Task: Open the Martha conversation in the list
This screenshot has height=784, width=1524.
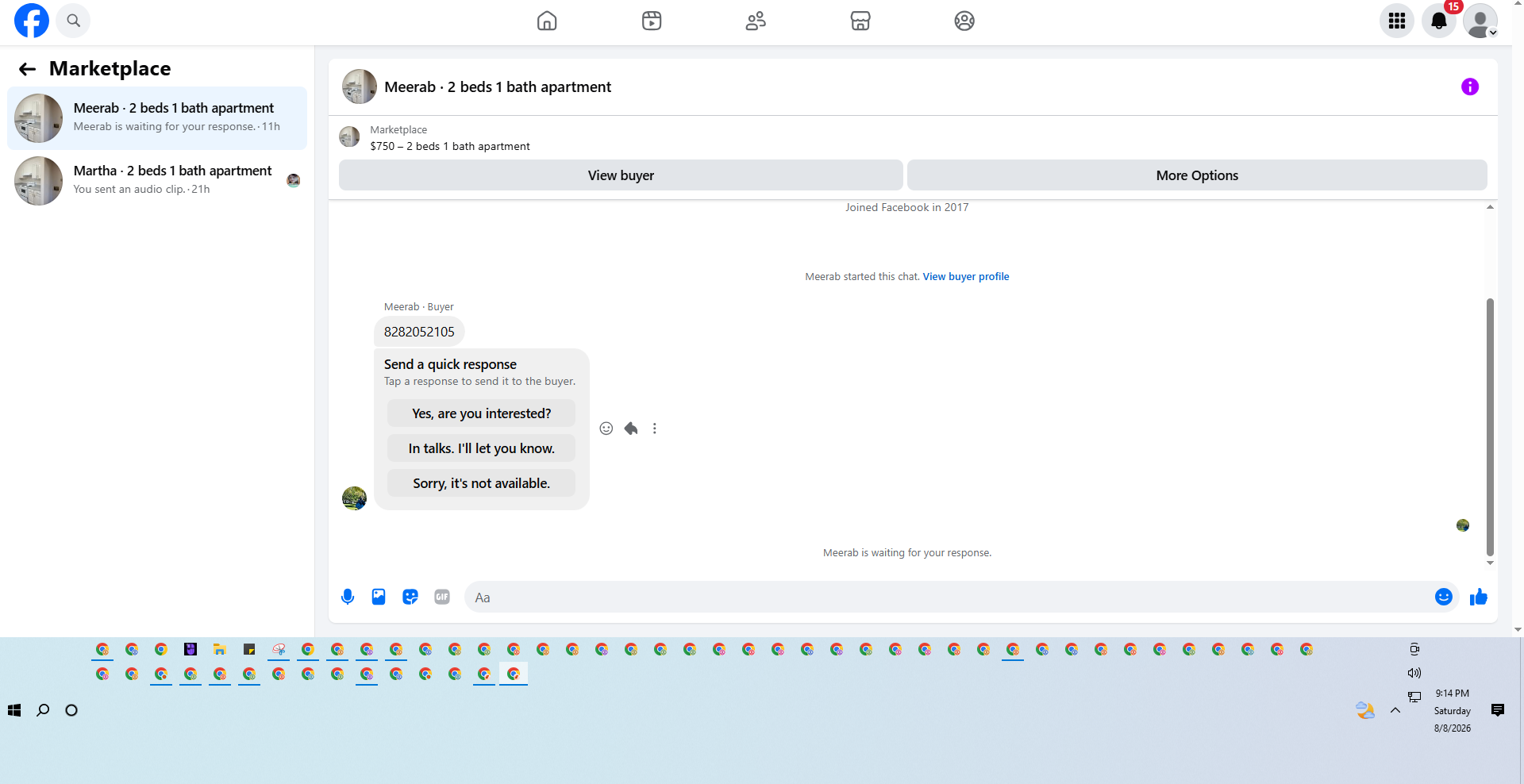Action: click(157, 181)
